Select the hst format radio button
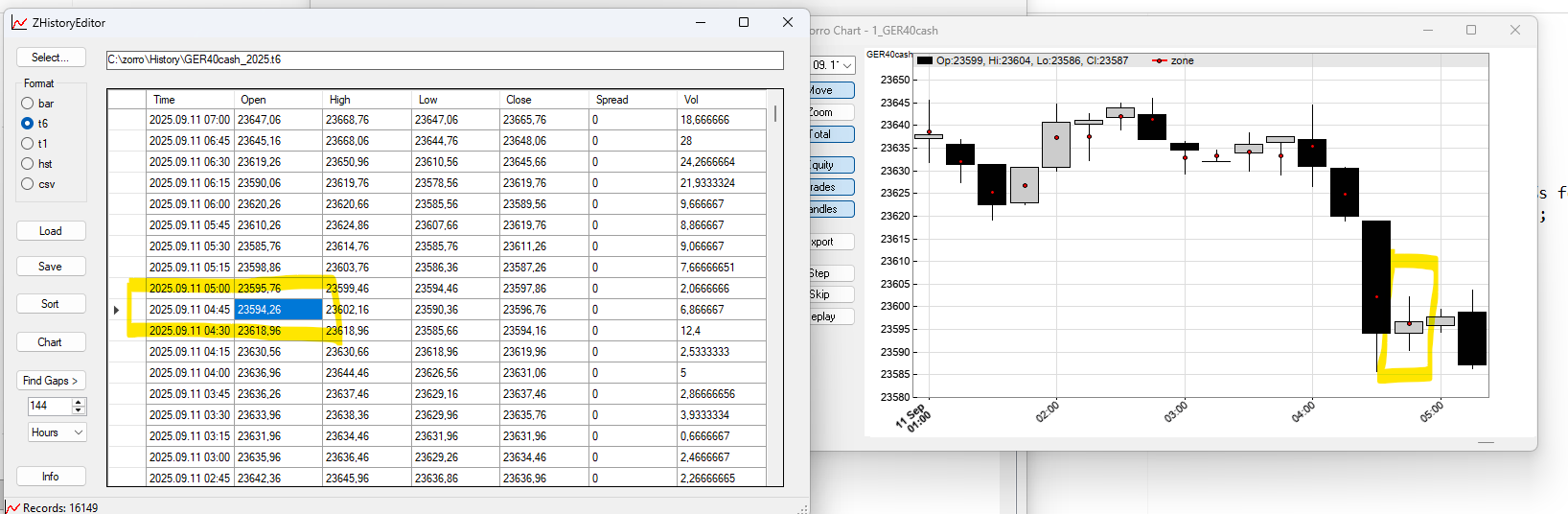The image size is (1568, 514). (28, 164)
